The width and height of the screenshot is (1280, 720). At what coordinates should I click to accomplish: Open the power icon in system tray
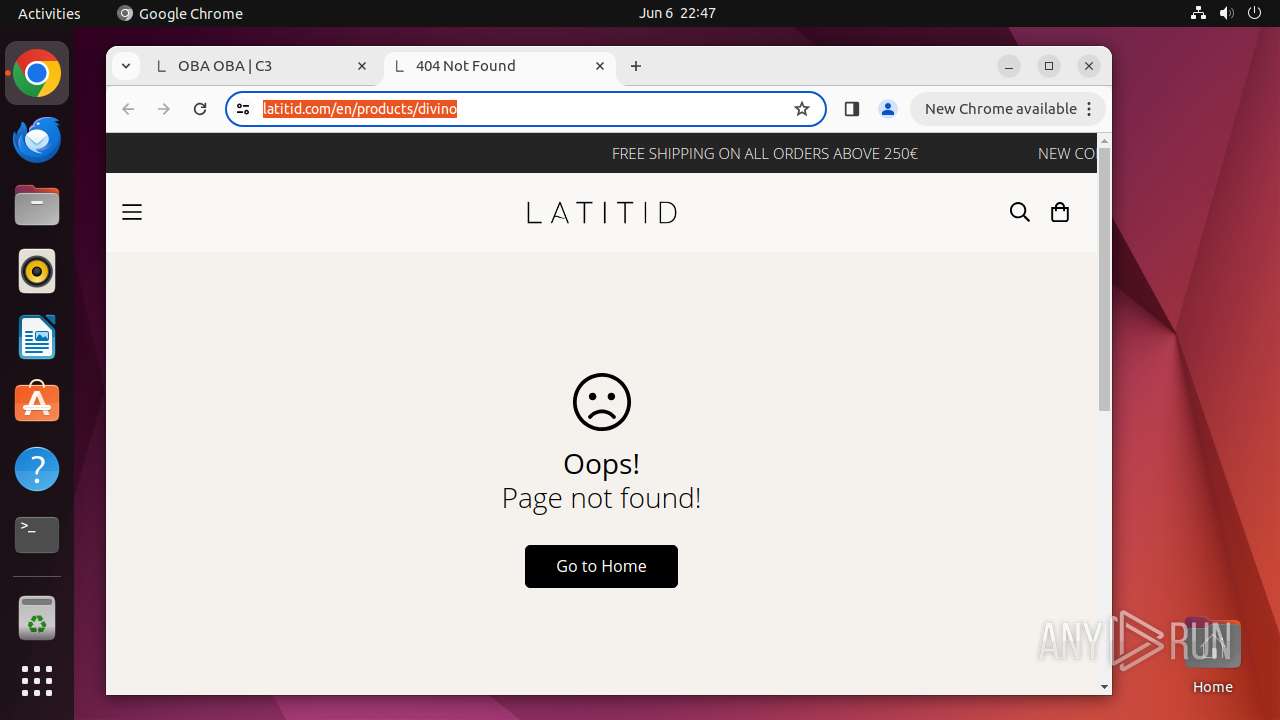click(1254, 13)
